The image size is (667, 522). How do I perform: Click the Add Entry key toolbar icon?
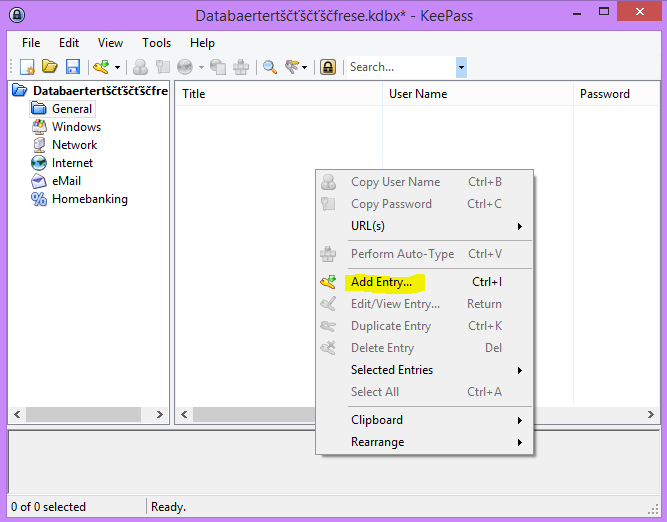(102, 67)
